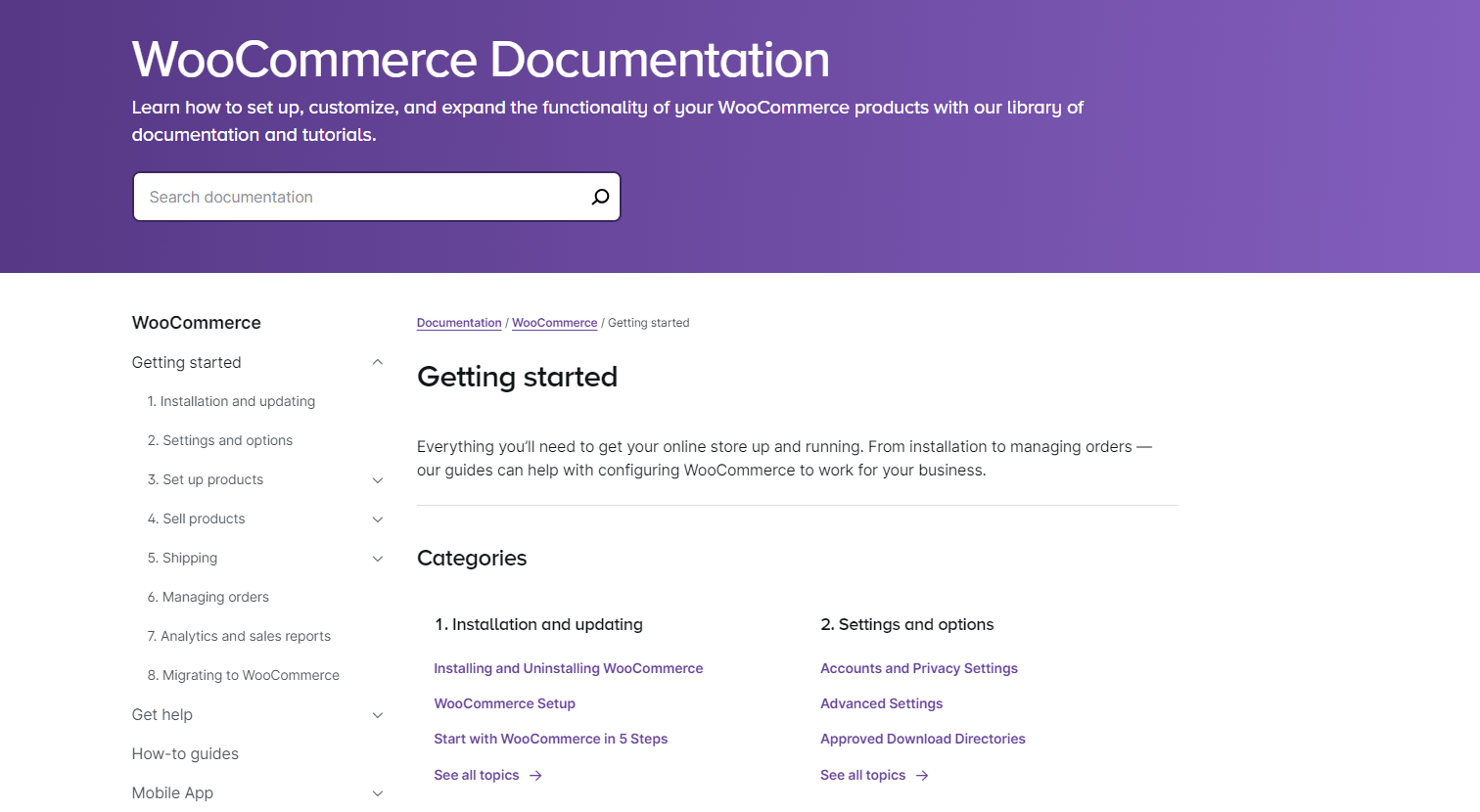Go to 5. Shipping in sidebar
Image resolution: width=1480 pixels, height=812 pixels.
pyautogui.click(x=182, y=558)
